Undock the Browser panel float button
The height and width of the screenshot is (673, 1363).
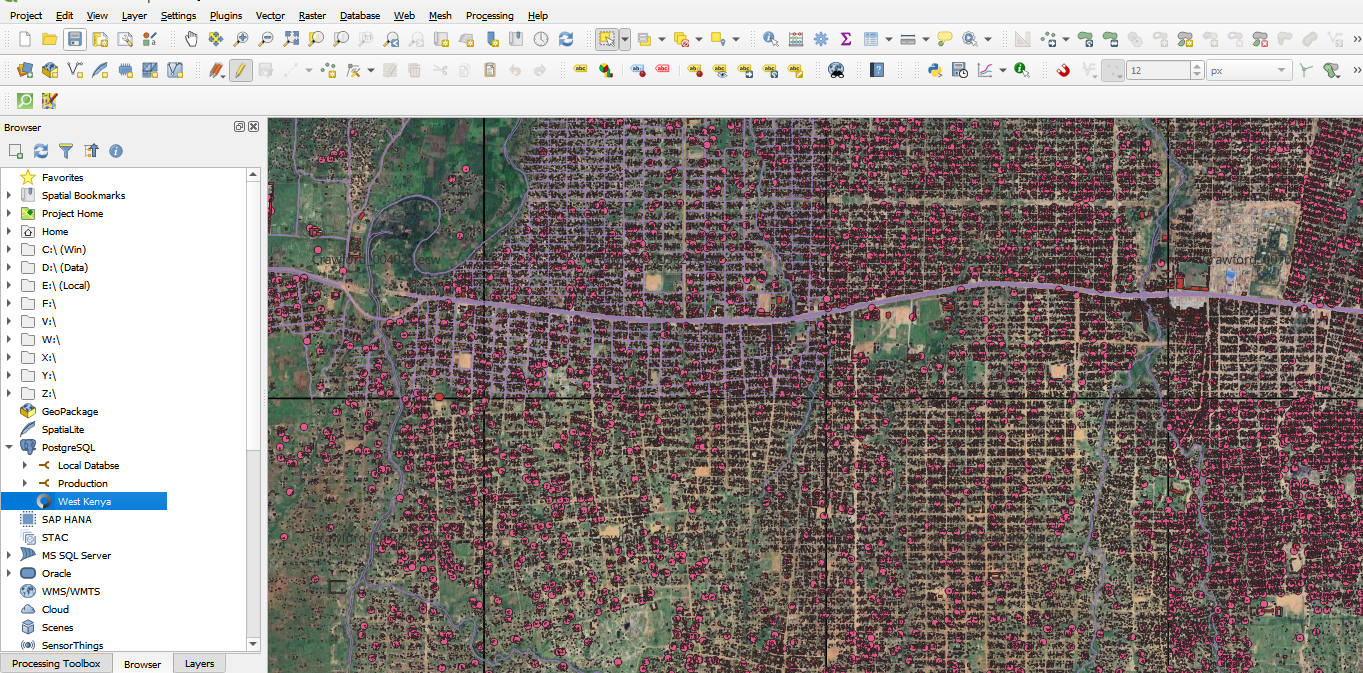(x=240, y=127)
